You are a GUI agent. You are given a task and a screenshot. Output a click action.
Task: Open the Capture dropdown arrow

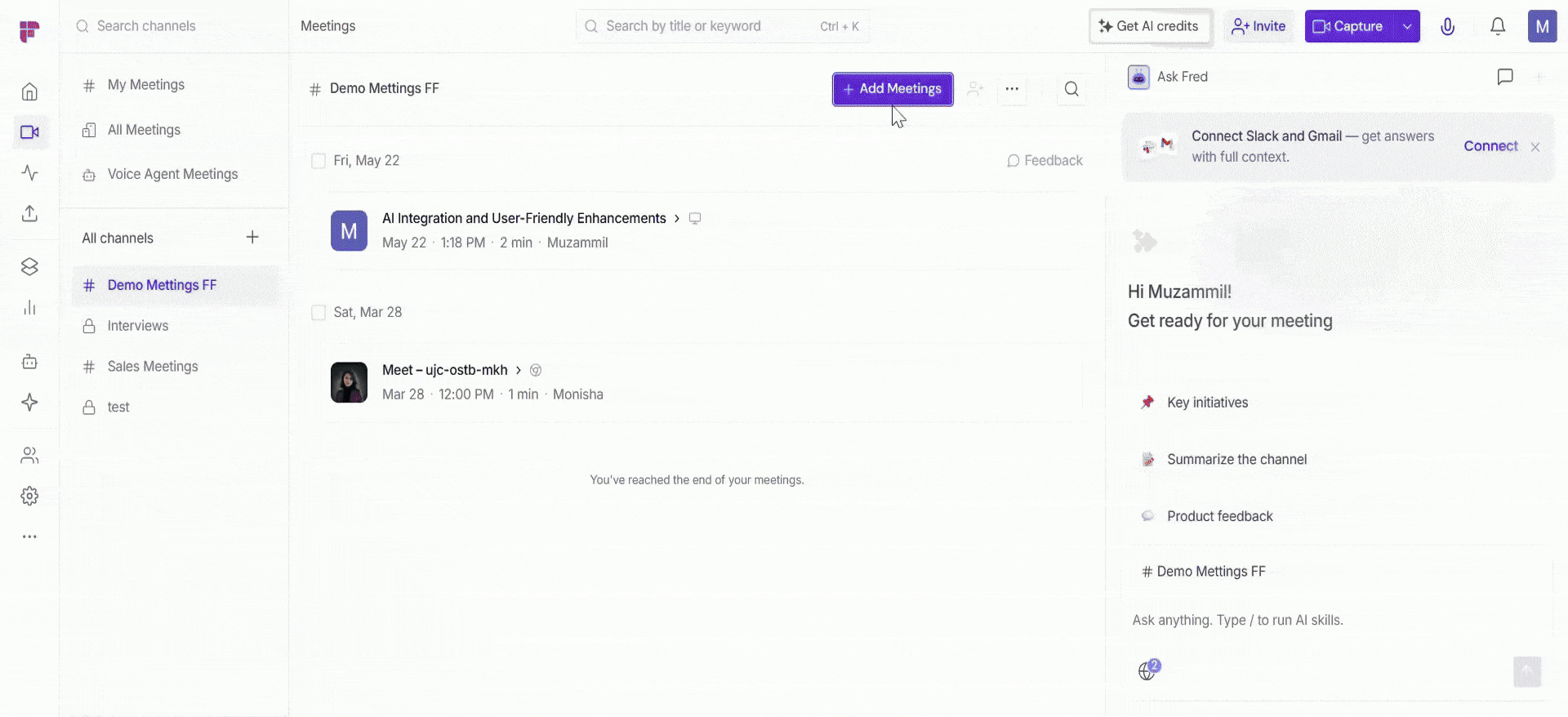point(1407,26)
